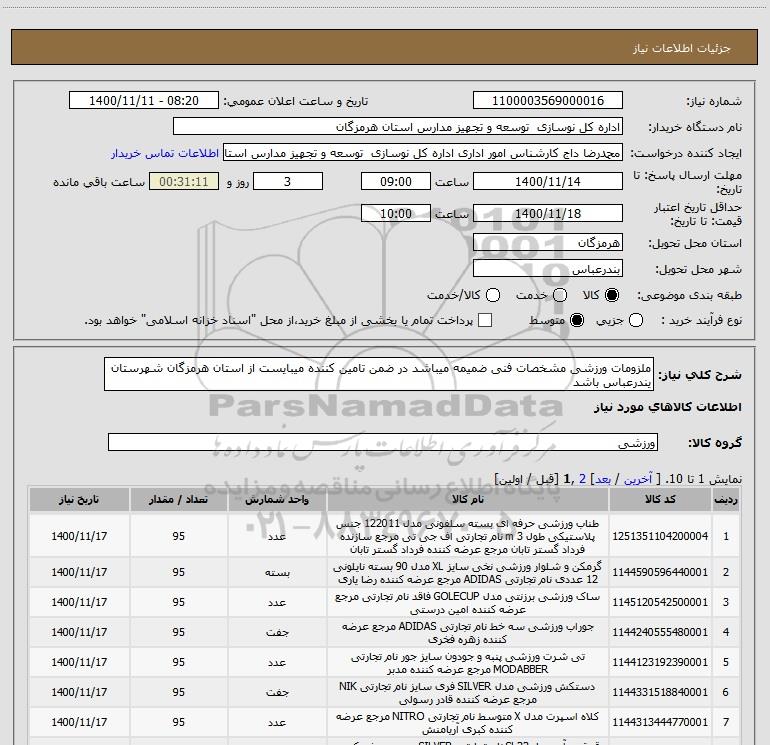Click item code 1144313444770001
Image resolution: width=770 pixels, height=745 pixels.
click(660, 722)
